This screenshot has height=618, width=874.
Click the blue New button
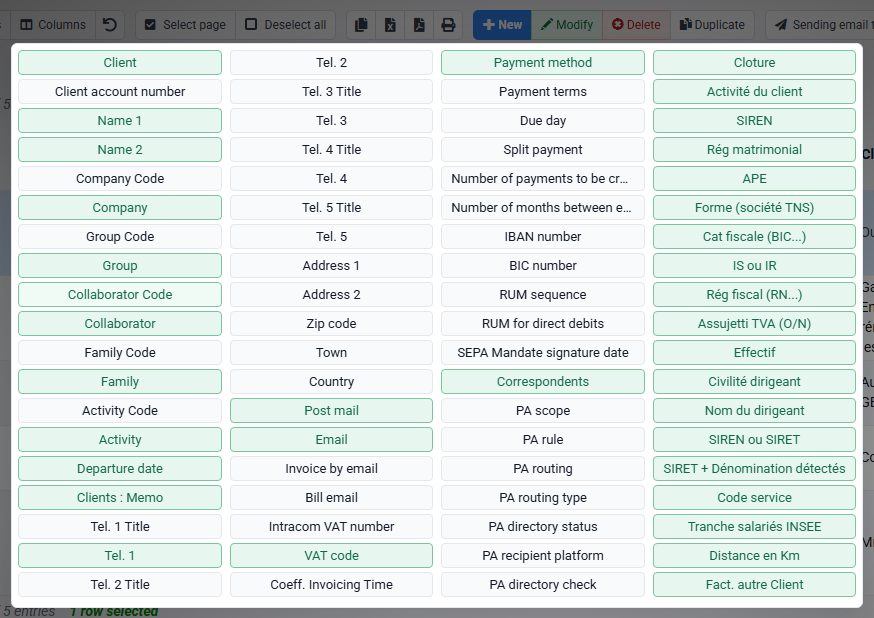click(502, 25)
